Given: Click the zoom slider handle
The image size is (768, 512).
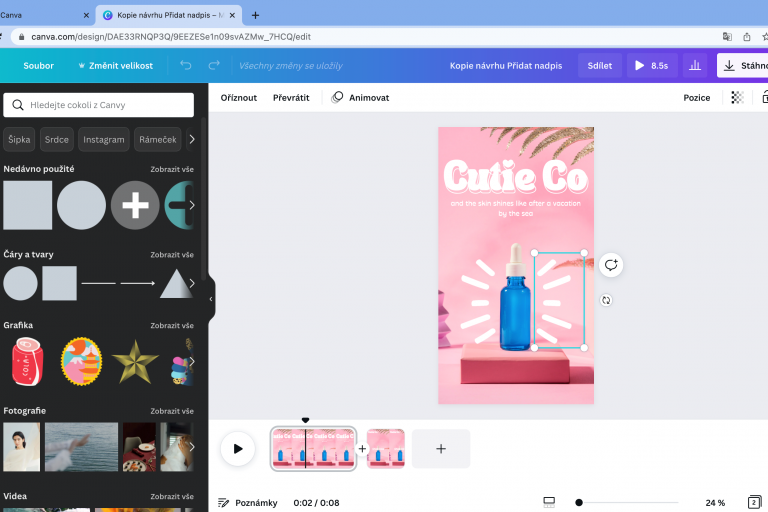Looking at the screenshot, I should [x=579, y=502].
